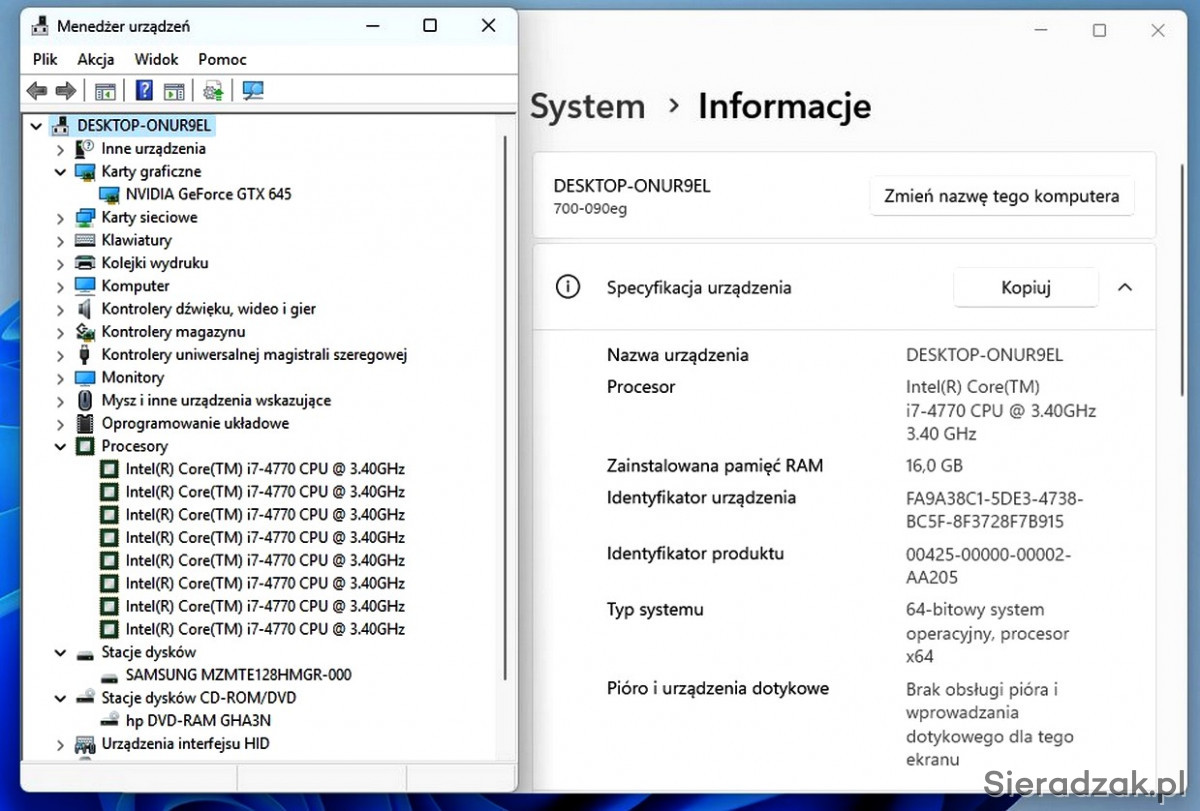Open the Help toolbar icon

click(145, 91)
